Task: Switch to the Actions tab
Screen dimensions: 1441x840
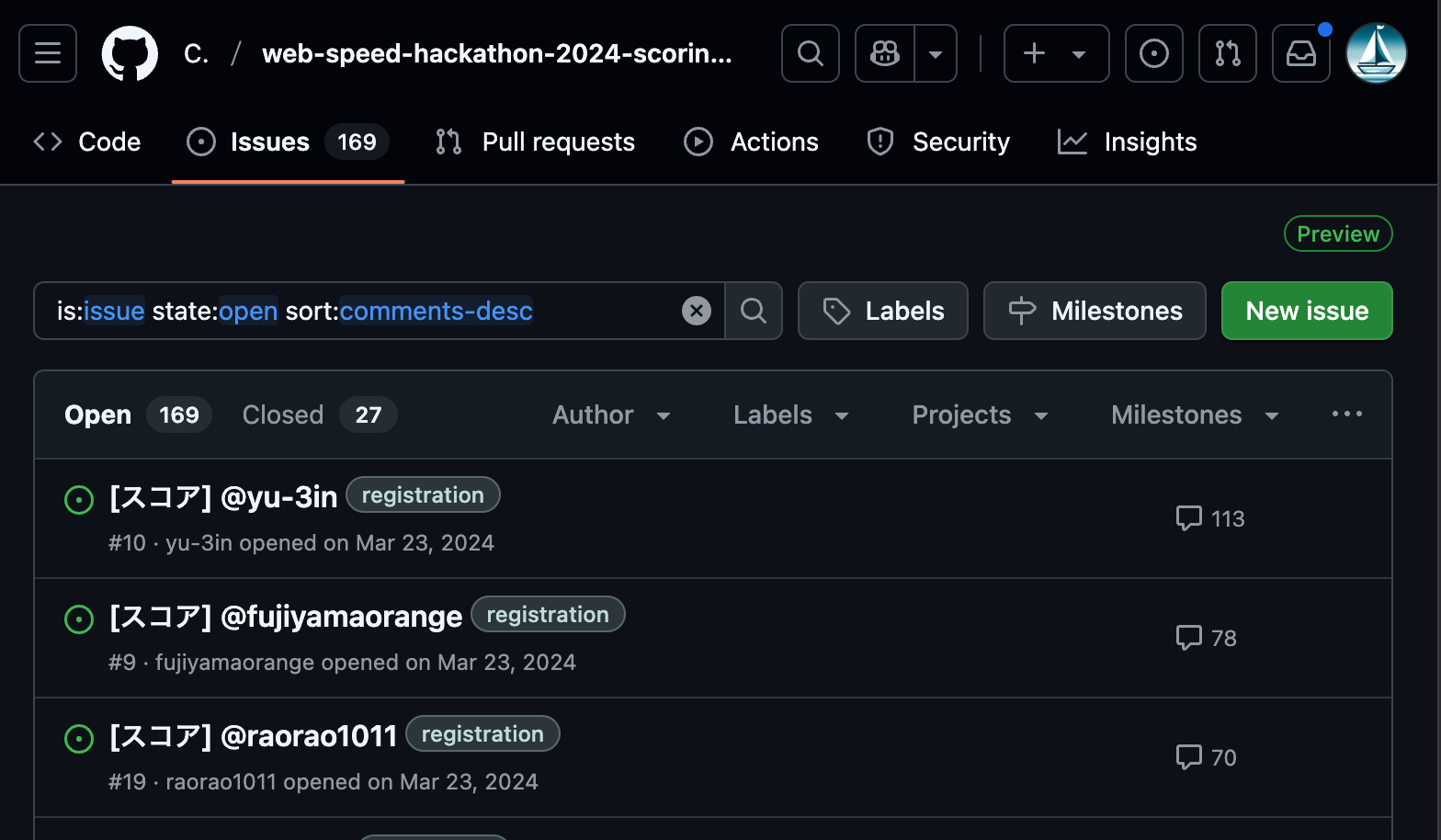Action: point(752,142)
